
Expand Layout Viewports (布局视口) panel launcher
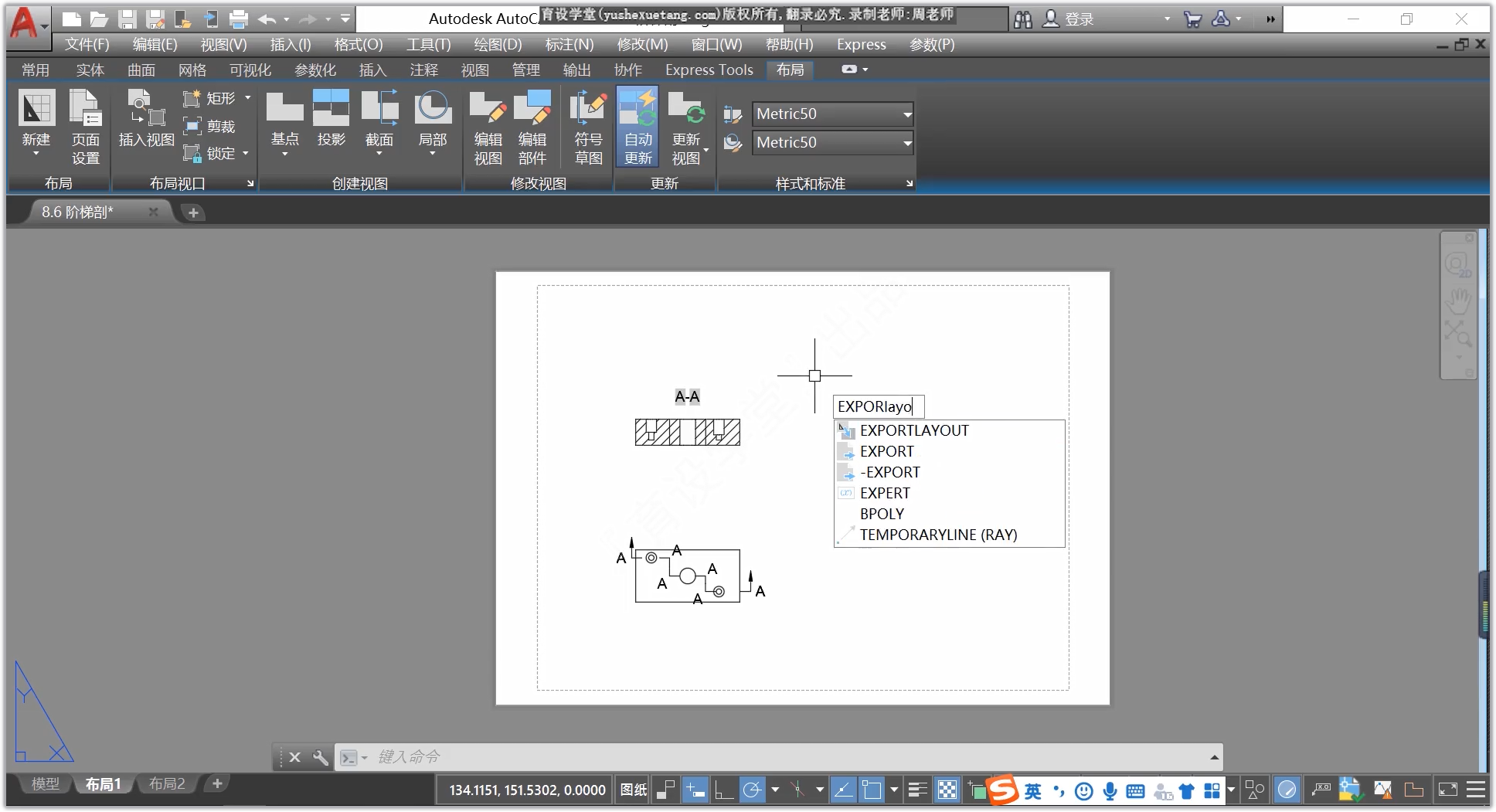[x=250, y=184]
